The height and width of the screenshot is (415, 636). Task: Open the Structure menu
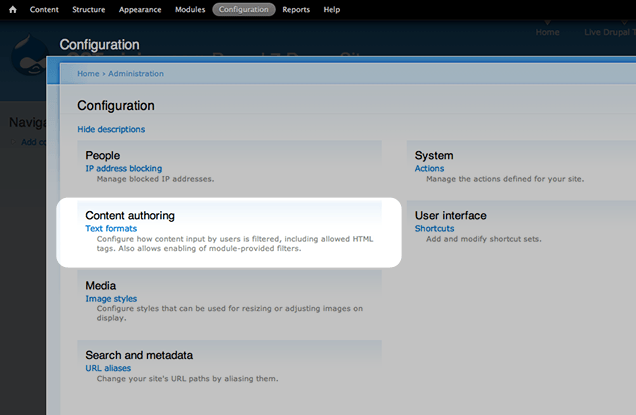click(89, 9)
